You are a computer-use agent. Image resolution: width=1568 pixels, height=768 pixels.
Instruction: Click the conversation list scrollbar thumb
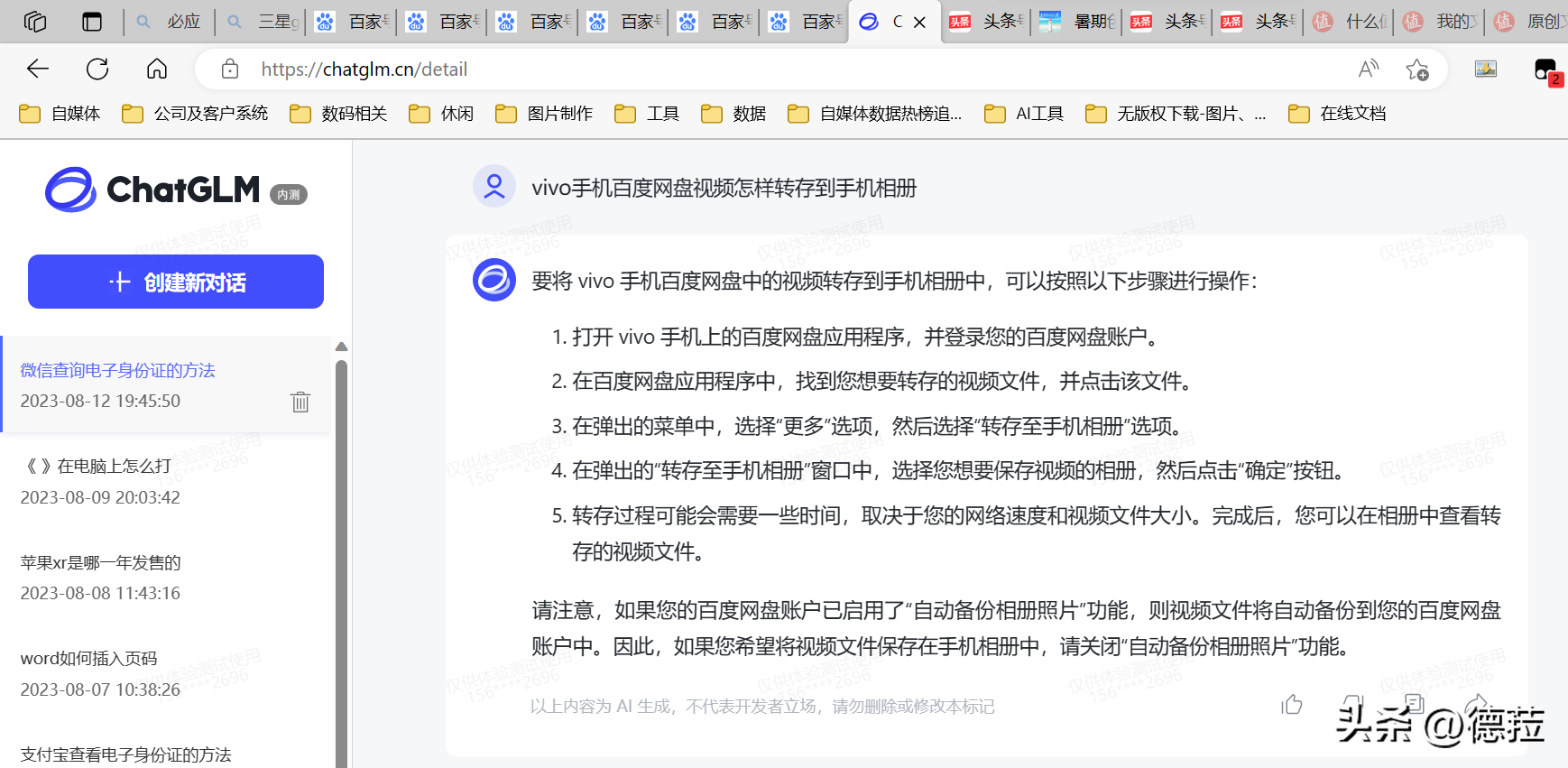[x=341, y=564]
